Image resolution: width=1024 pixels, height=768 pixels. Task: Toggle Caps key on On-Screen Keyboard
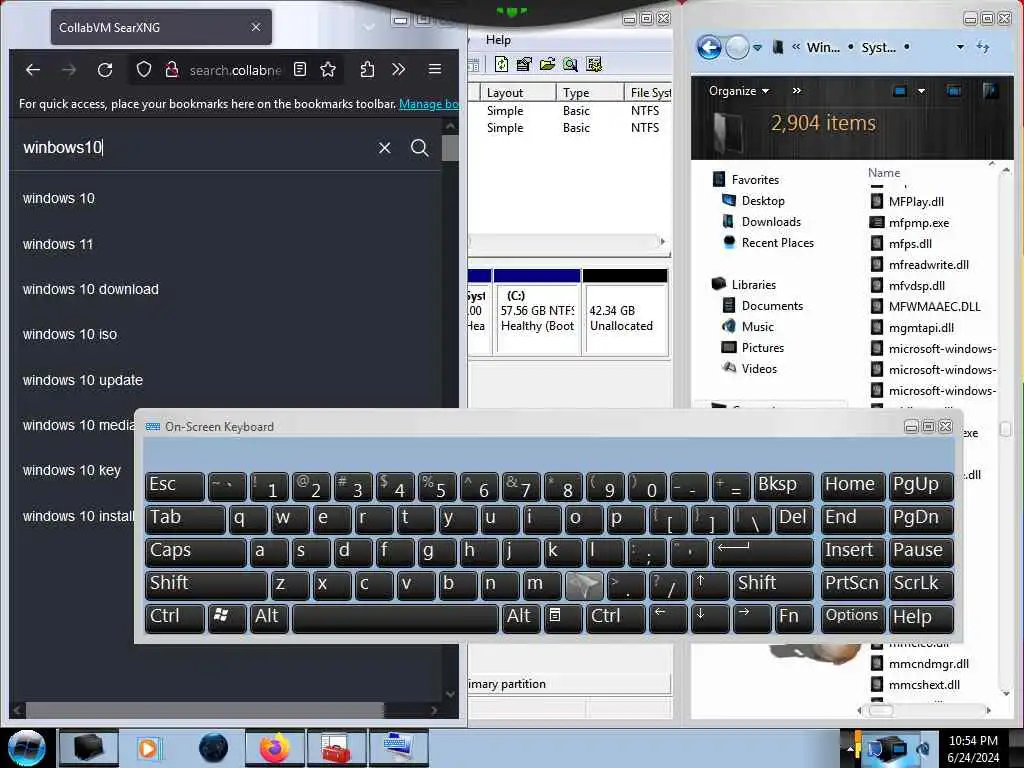pyautogui.click(x=195, y=551)
